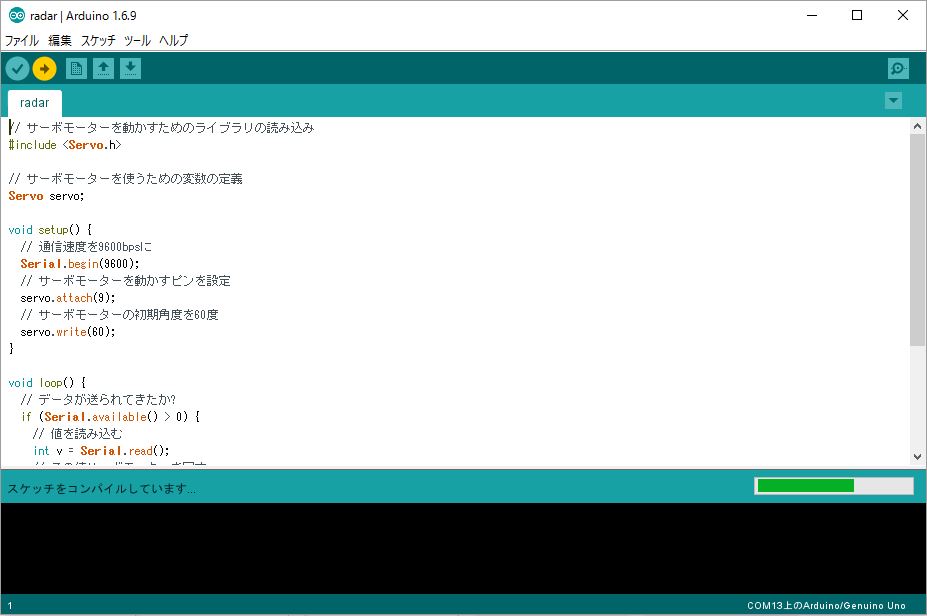Click the vertical scrollbar thumb
Image resolution: width=927 pixels, height=616 pixels.
click(917, 240)
